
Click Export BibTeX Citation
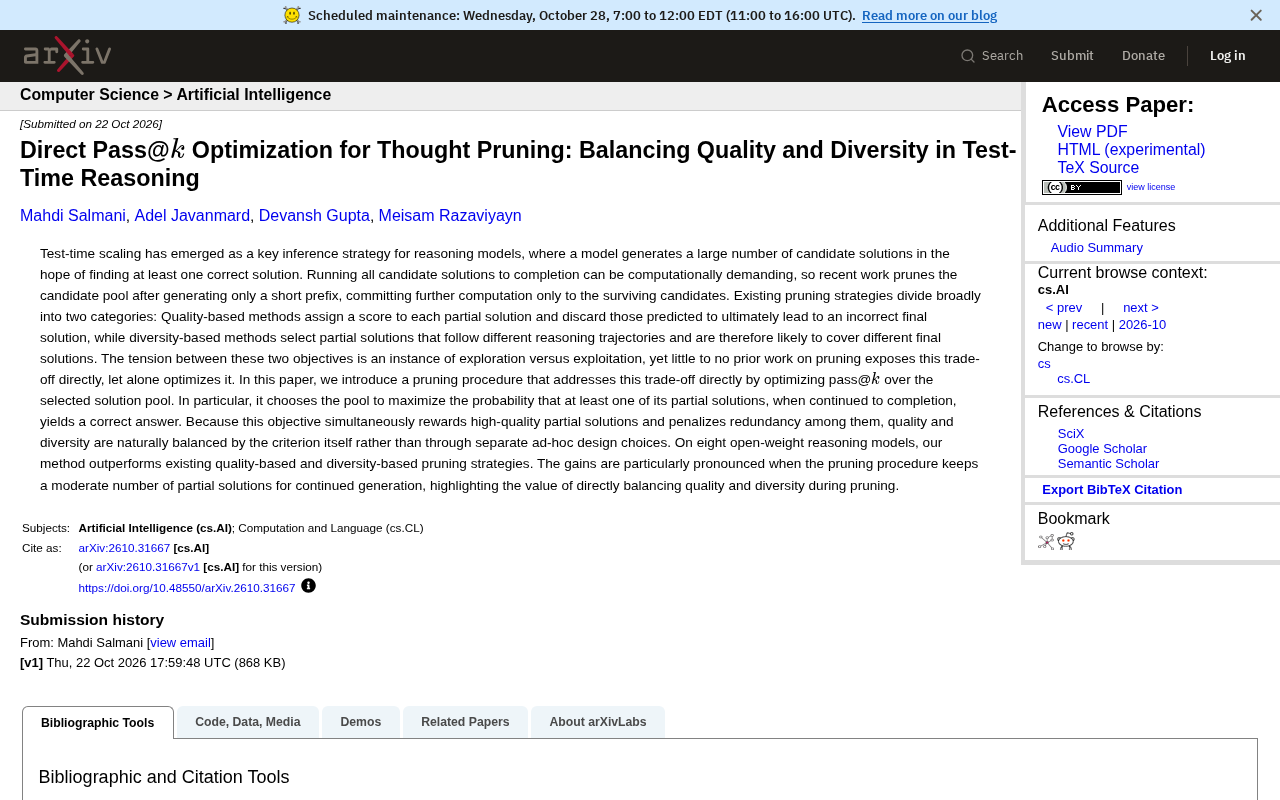pyautogui.click(x=1112, y=490)
